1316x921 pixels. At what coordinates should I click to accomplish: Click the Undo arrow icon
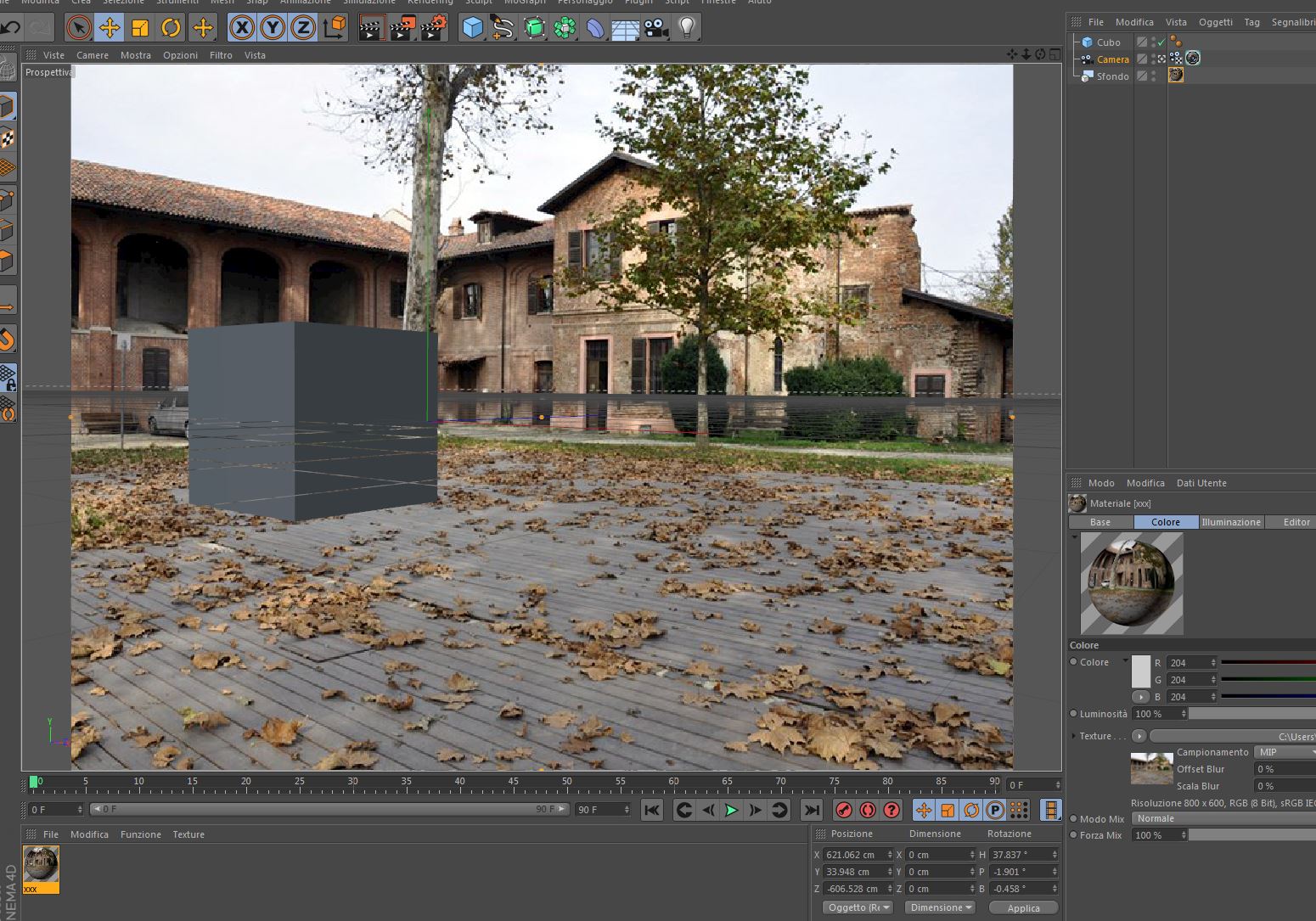pyautogui.click(x=10, y=28)
